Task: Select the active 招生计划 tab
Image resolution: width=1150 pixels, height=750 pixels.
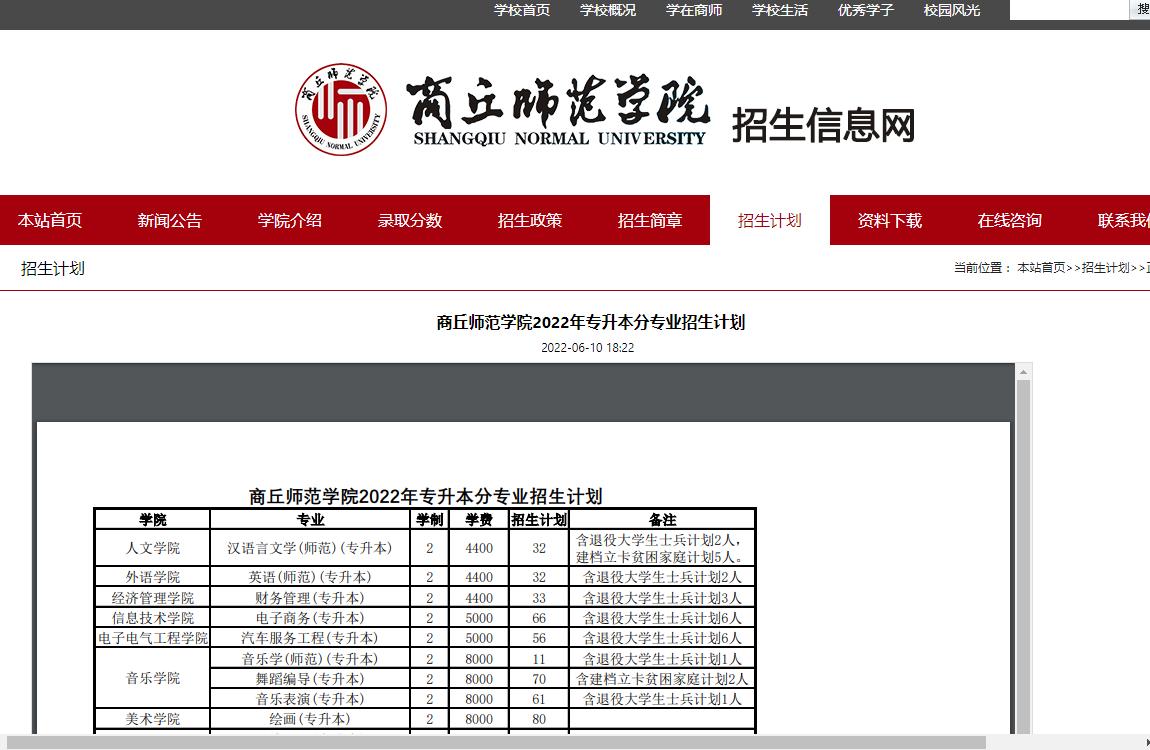Action: click(x=769, y=220)
